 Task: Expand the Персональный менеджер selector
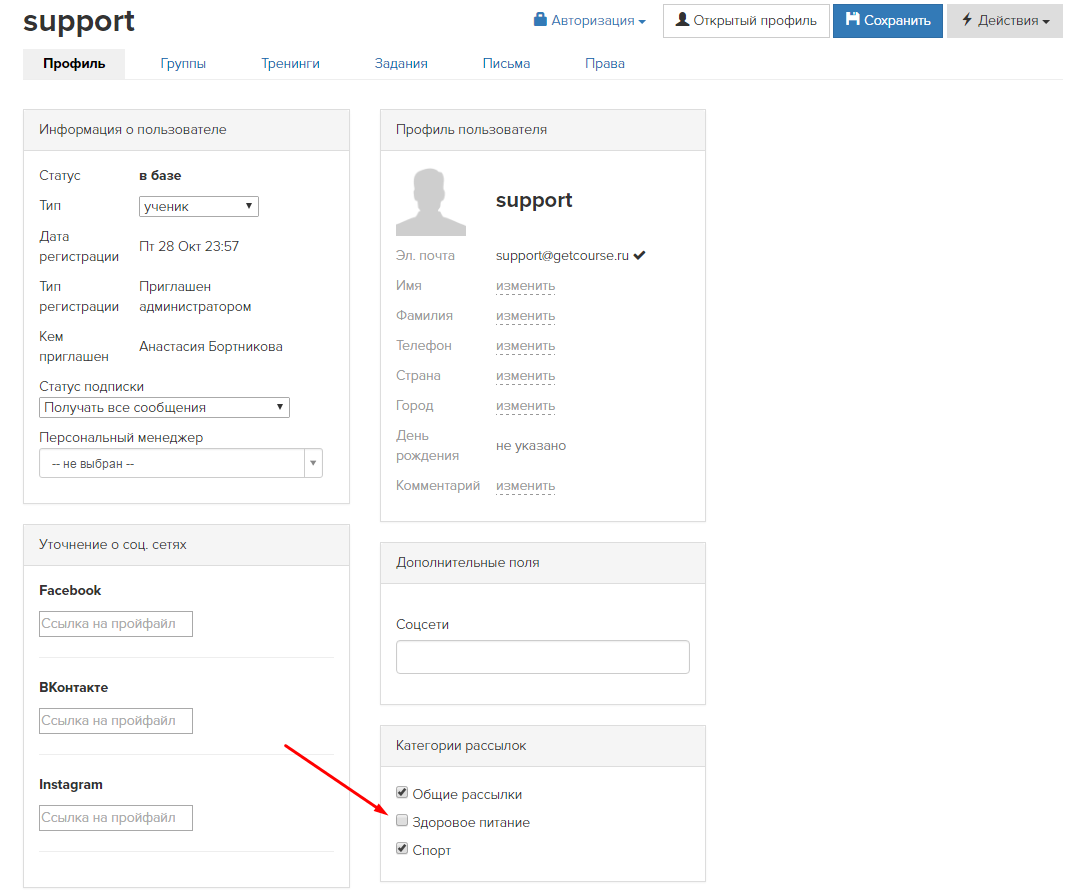180,463
